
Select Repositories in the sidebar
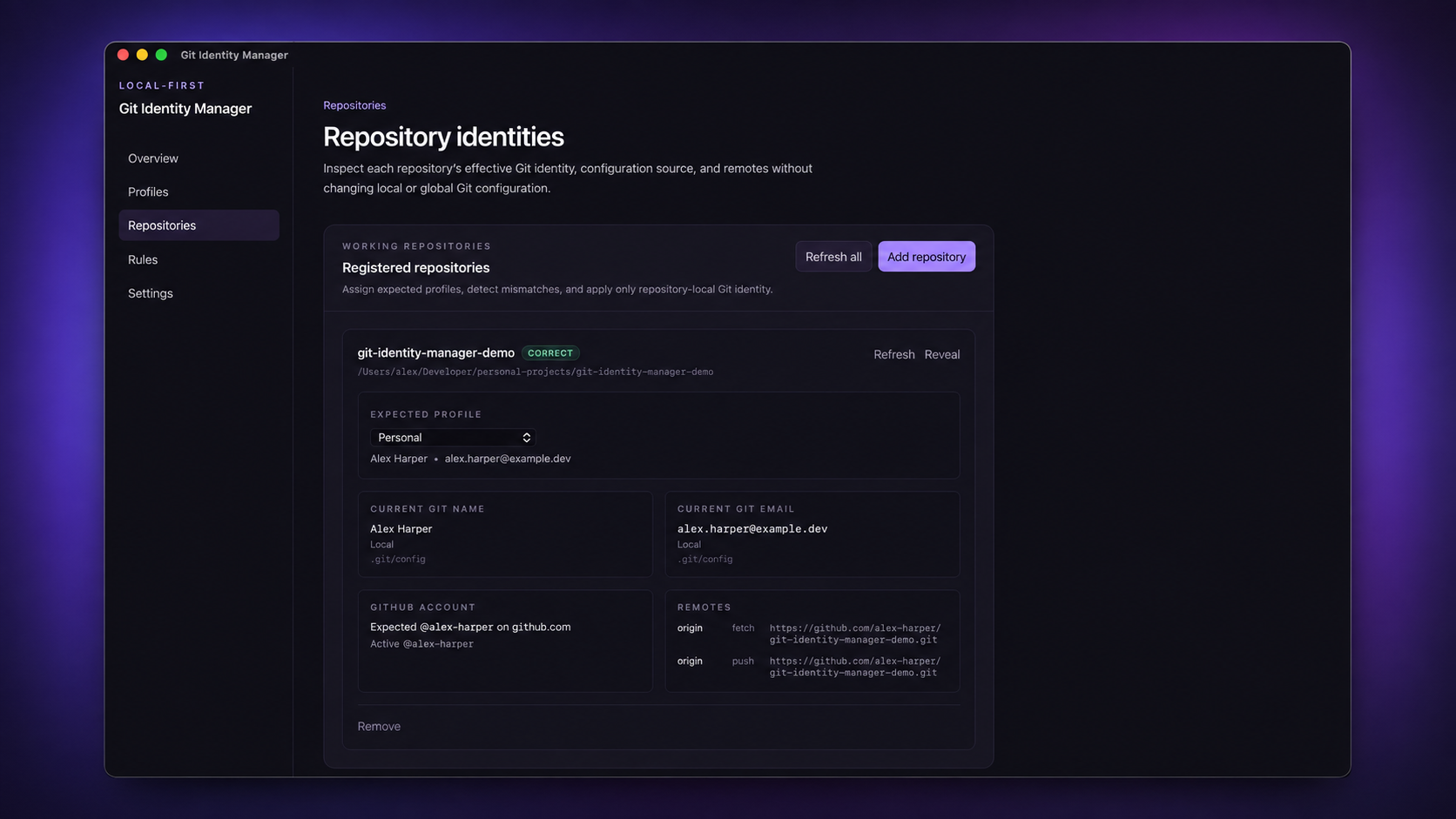pos(199,225)
